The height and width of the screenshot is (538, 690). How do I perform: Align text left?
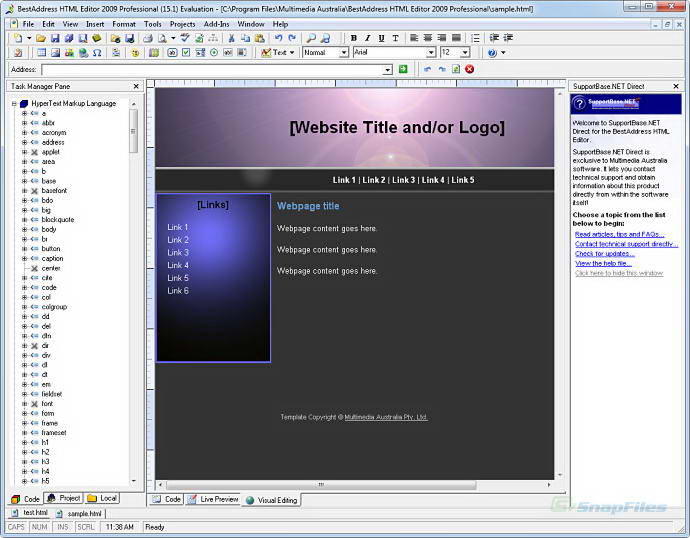tap(414, 38)
